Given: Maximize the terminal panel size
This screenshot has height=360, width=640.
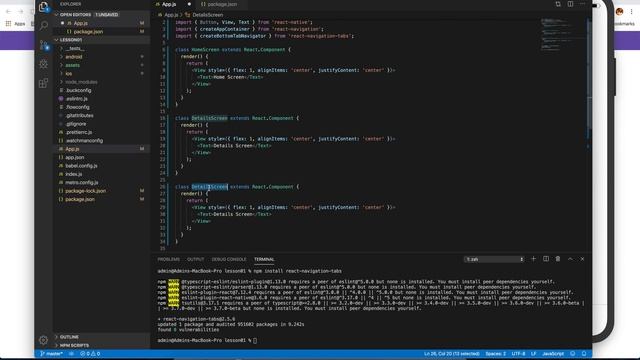Looking at the screenshot, I should (570, 259).
